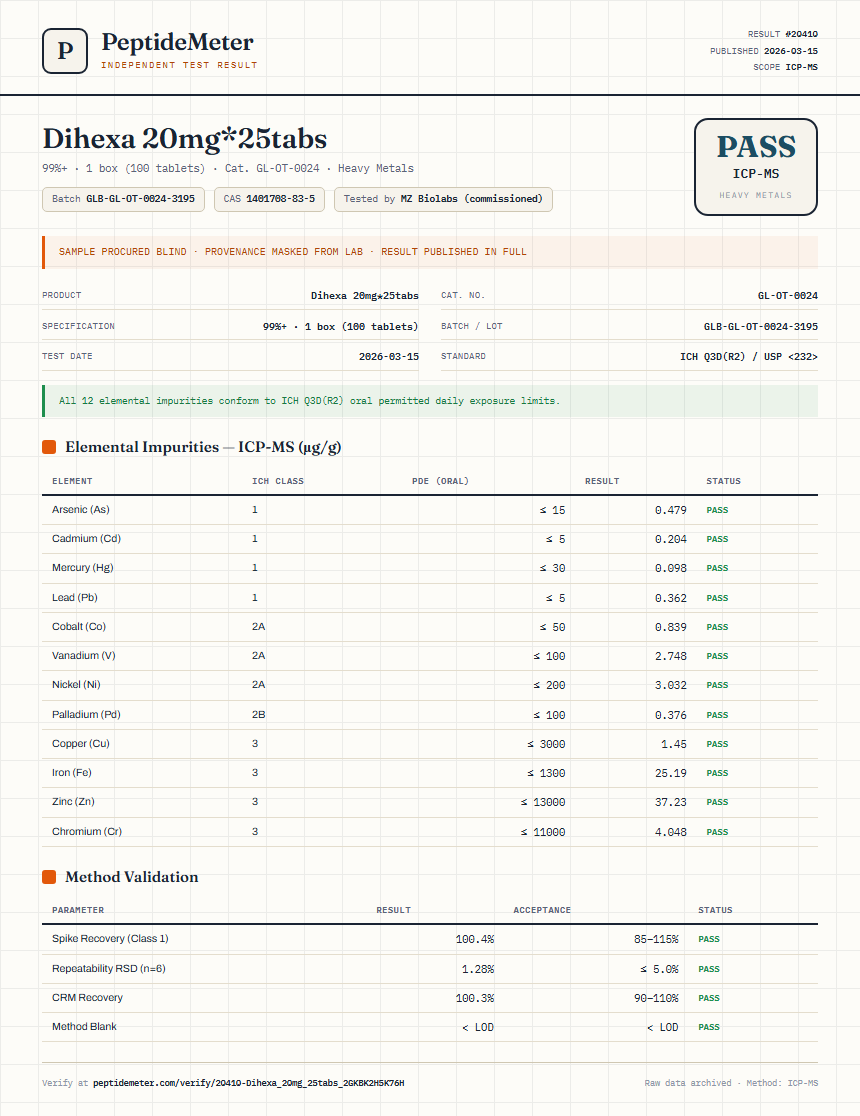Screen dimensions: 860x1116
Task: Click the Lead (Pb) row label
Action: 74,598
